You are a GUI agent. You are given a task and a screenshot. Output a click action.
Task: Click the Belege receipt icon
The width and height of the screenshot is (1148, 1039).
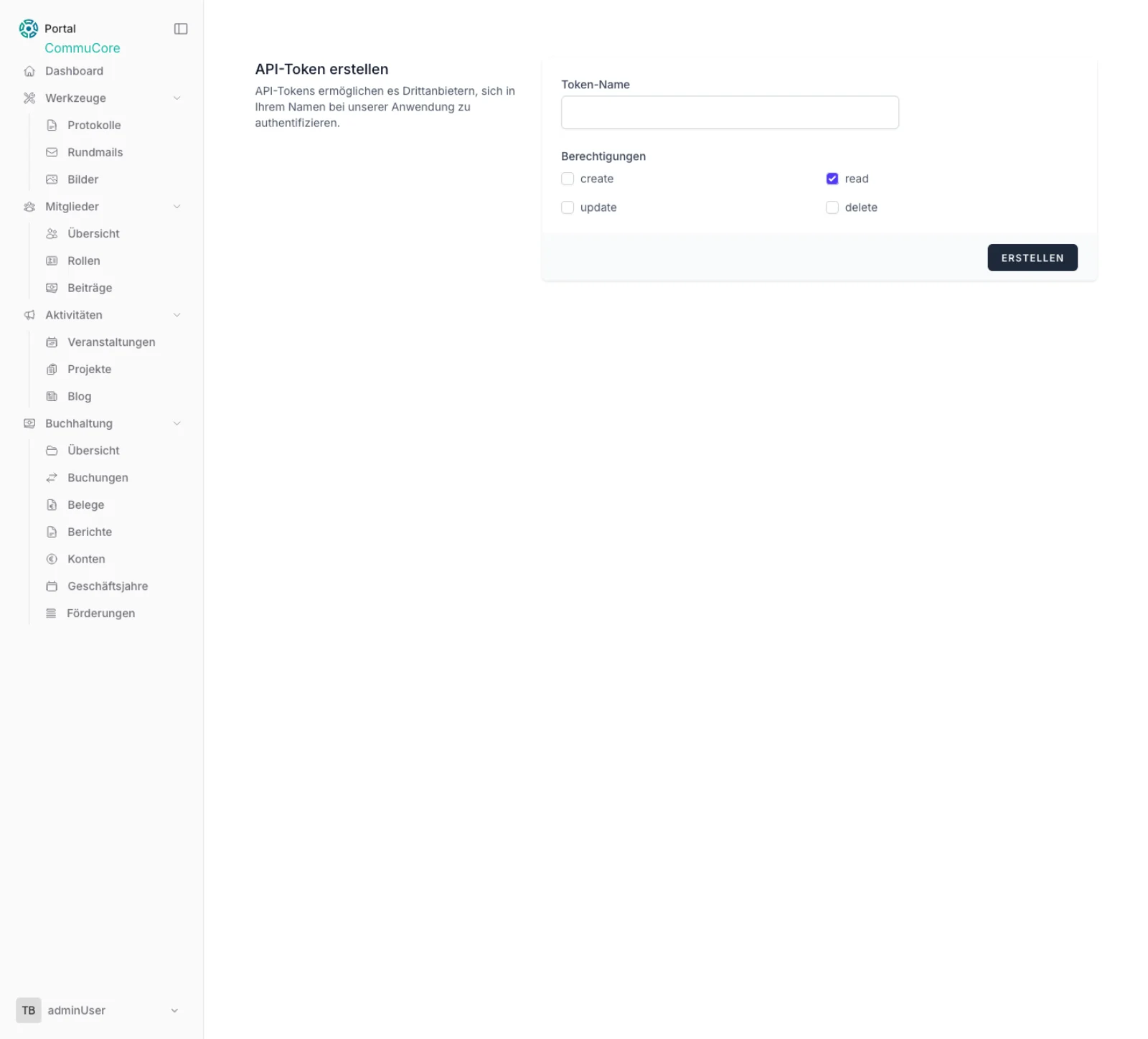click(x=52, y=505)
